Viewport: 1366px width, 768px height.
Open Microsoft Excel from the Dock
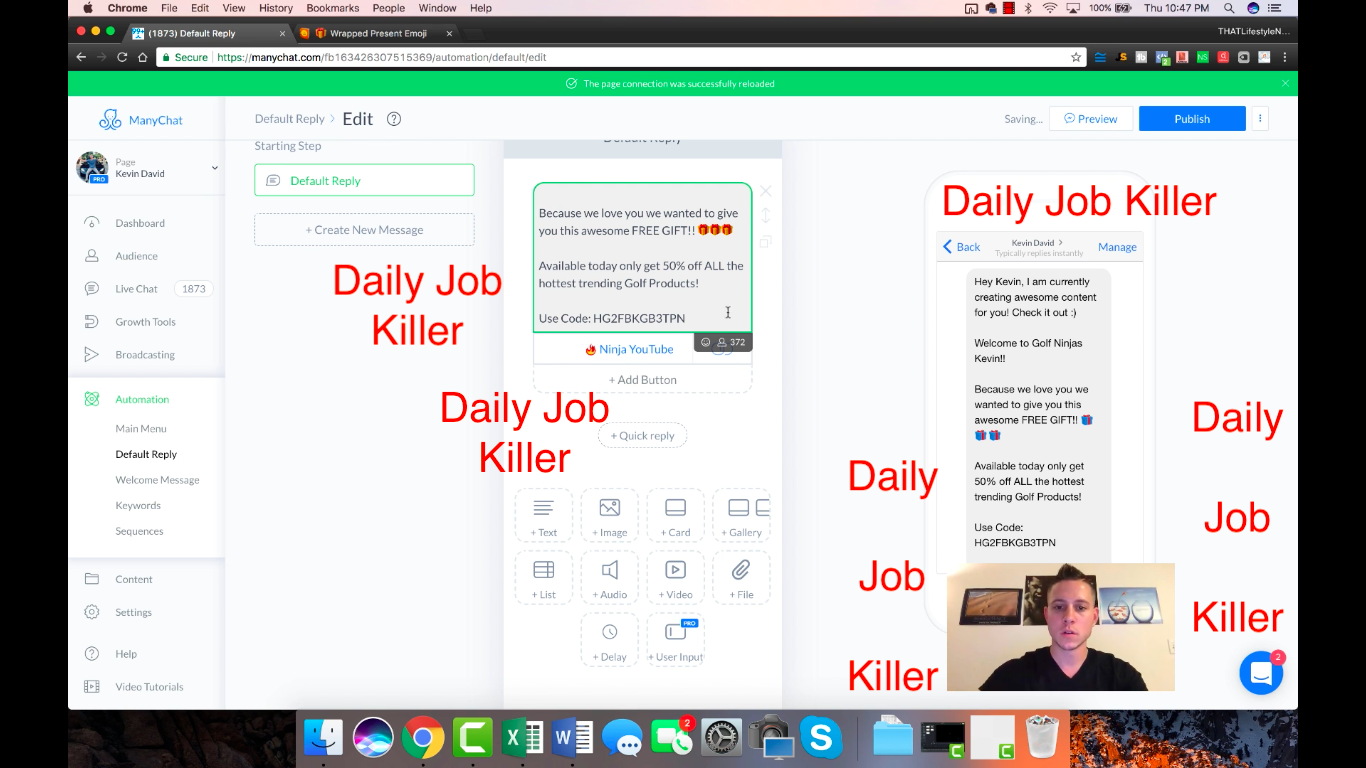click(523, 739)
